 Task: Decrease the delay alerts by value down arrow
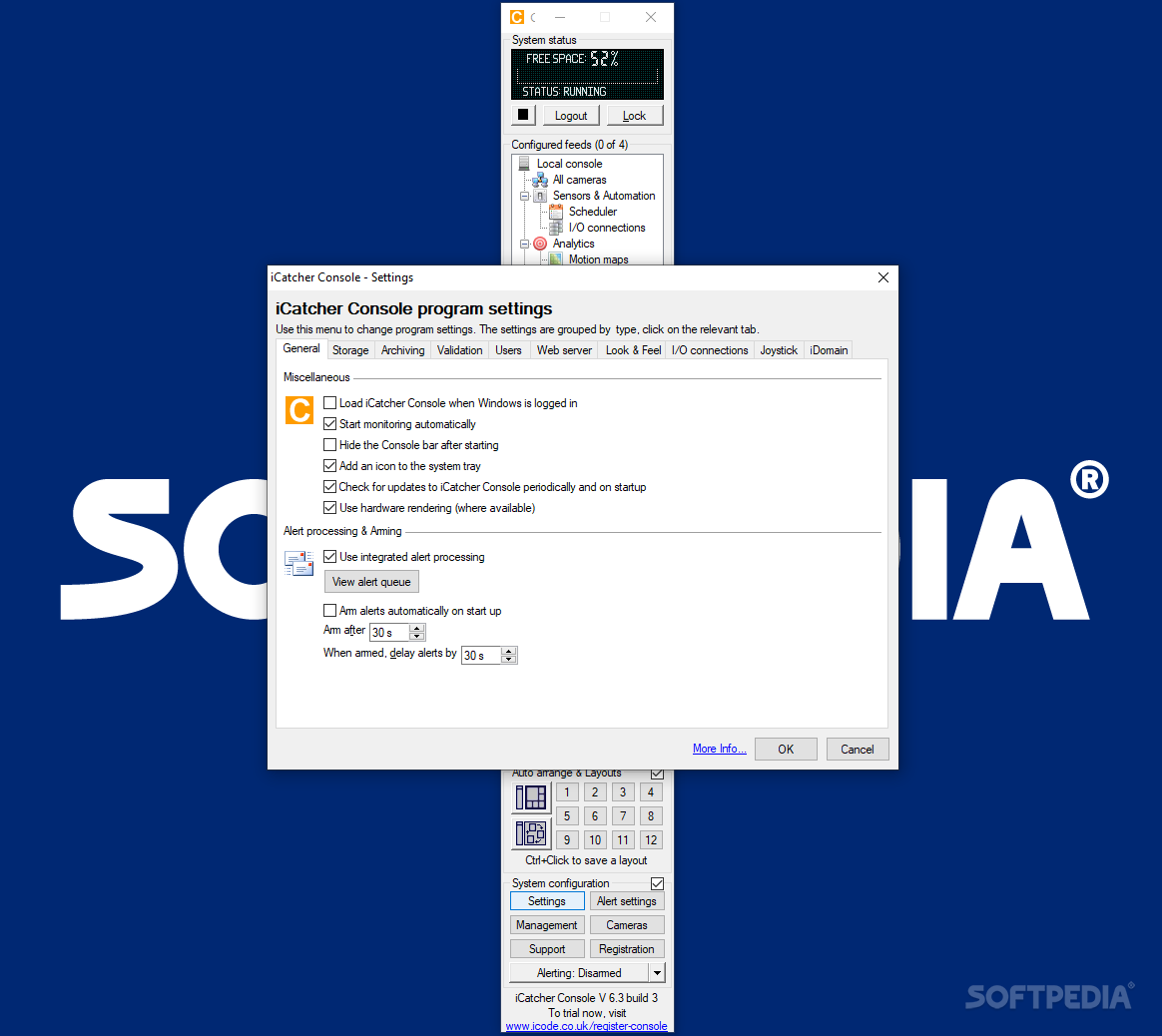coord(509,659)
